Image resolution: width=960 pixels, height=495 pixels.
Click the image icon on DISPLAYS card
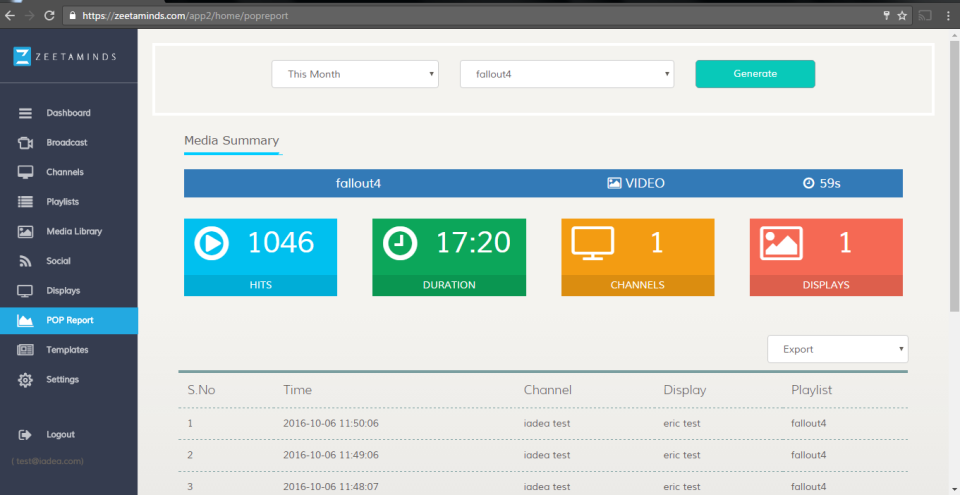[781, 243]
